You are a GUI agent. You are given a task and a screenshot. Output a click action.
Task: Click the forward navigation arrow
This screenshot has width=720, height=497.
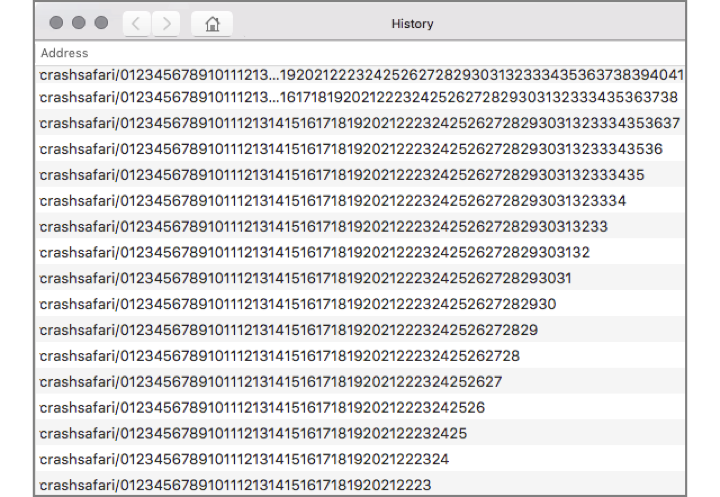[167, 23]
